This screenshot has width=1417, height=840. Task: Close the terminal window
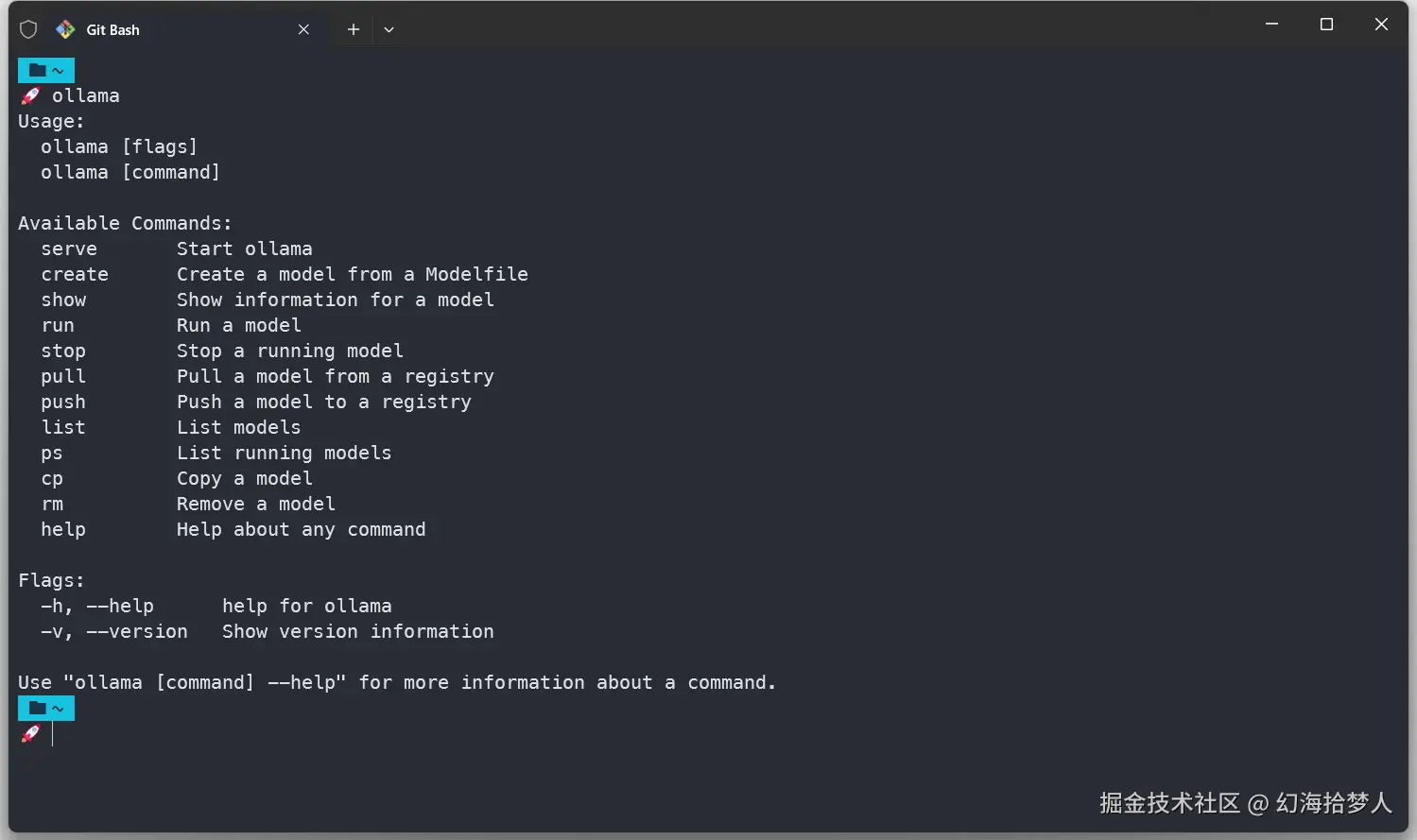coord(1381,25)
